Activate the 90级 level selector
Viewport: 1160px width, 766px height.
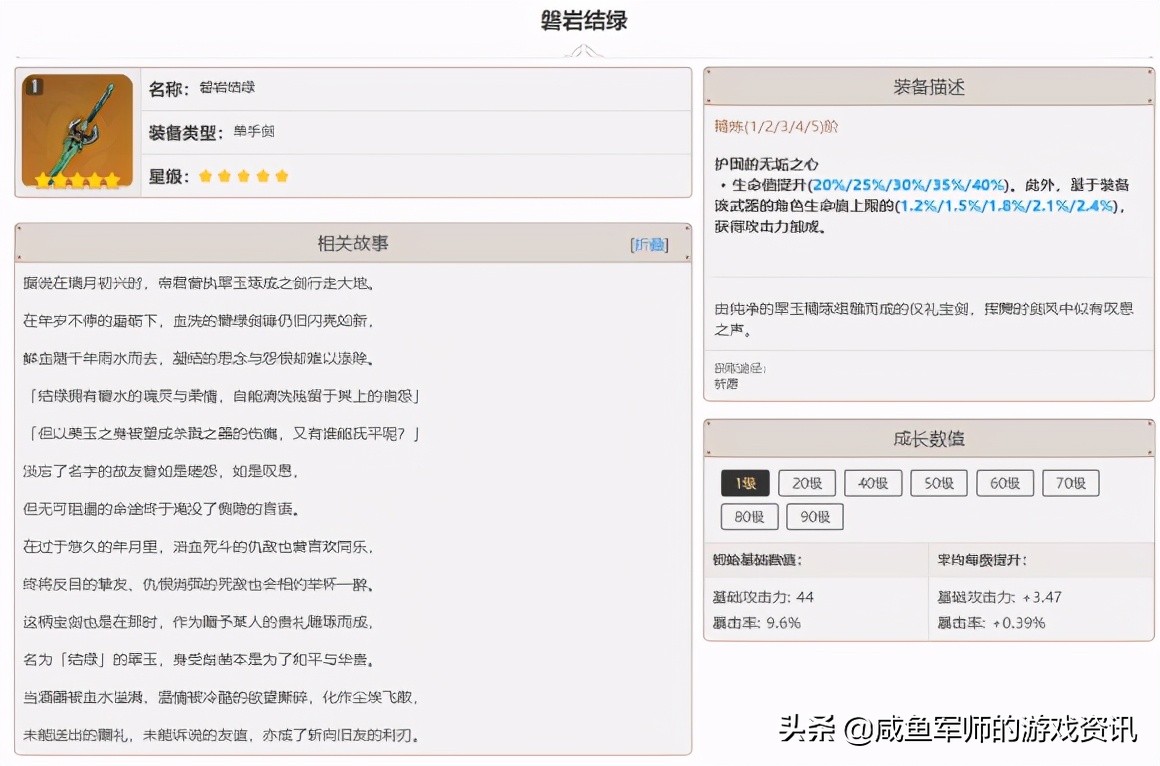tap(814, 516)
